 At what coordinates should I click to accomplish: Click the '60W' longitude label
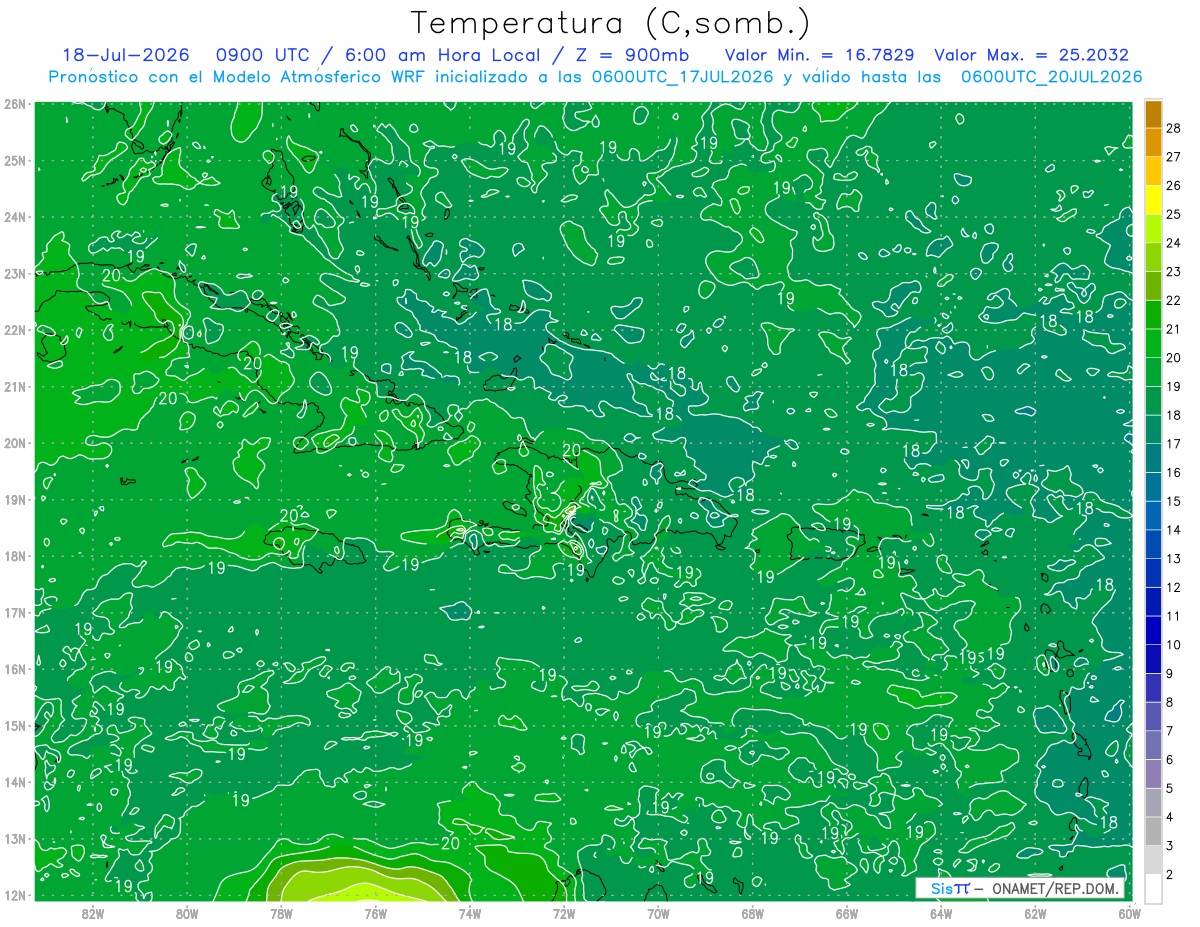1130,914
